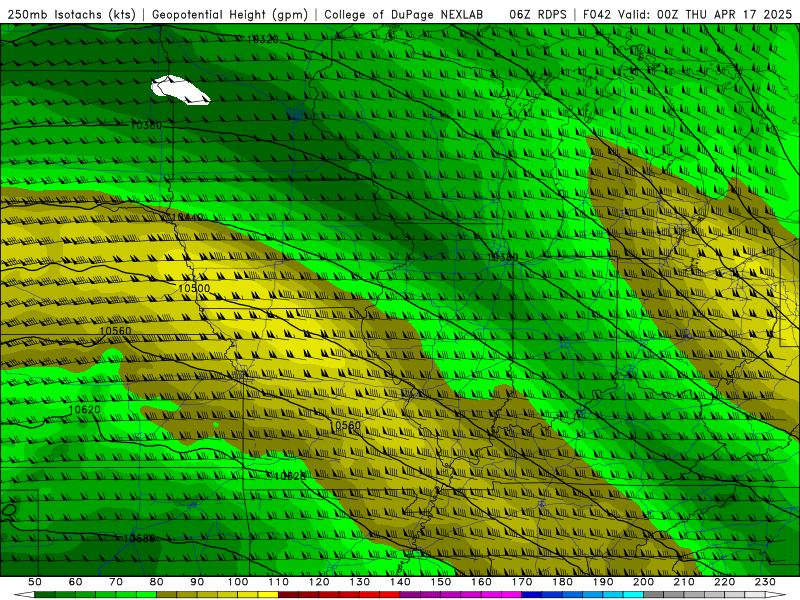Click the bright red swatch ending at 140

tap(390, 595)
